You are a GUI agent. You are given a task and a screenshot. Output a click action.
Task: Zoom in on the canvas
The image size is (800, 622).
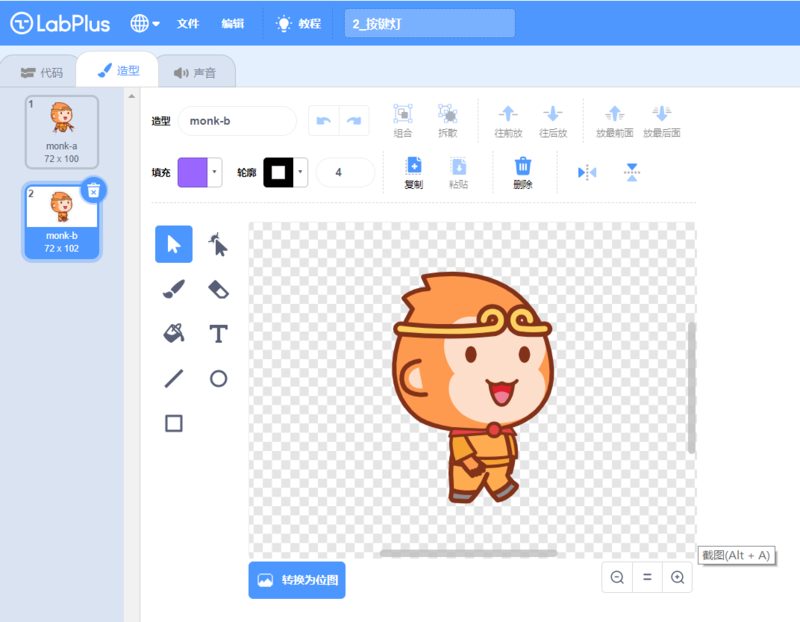678,577
